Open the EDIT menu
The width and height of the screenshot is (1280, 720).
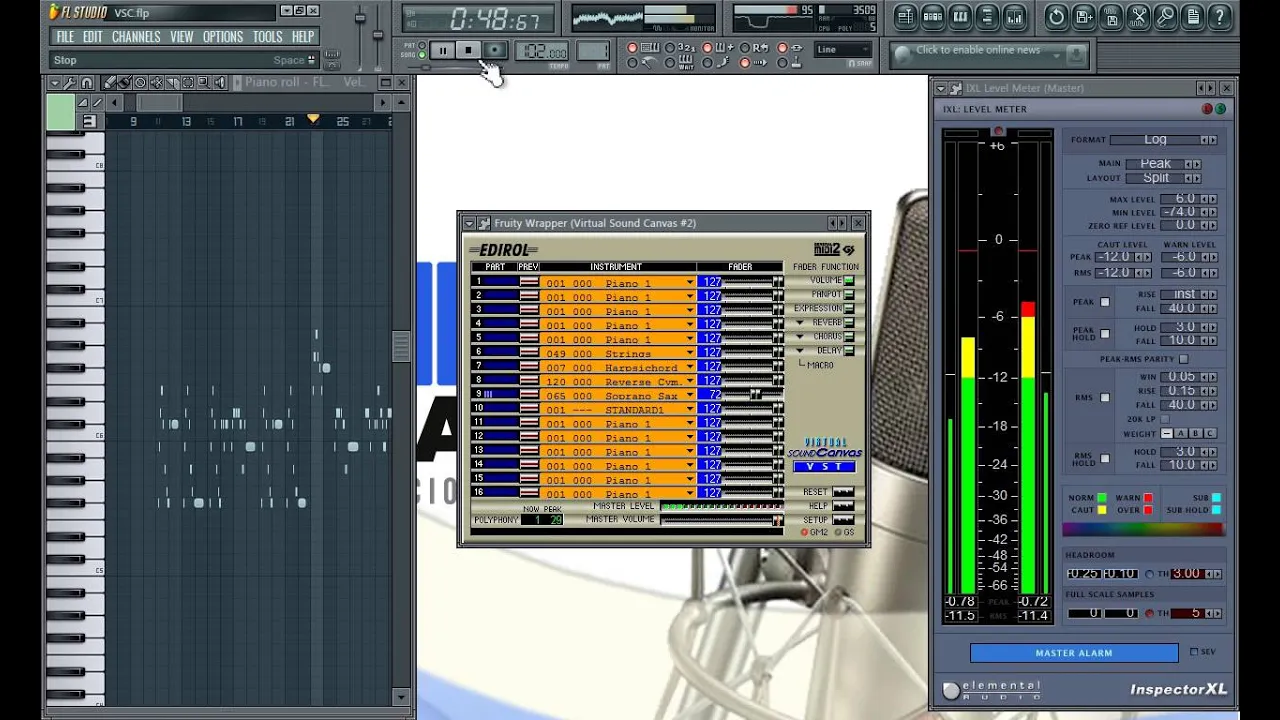pyautogui.click(x=93, y=37)
